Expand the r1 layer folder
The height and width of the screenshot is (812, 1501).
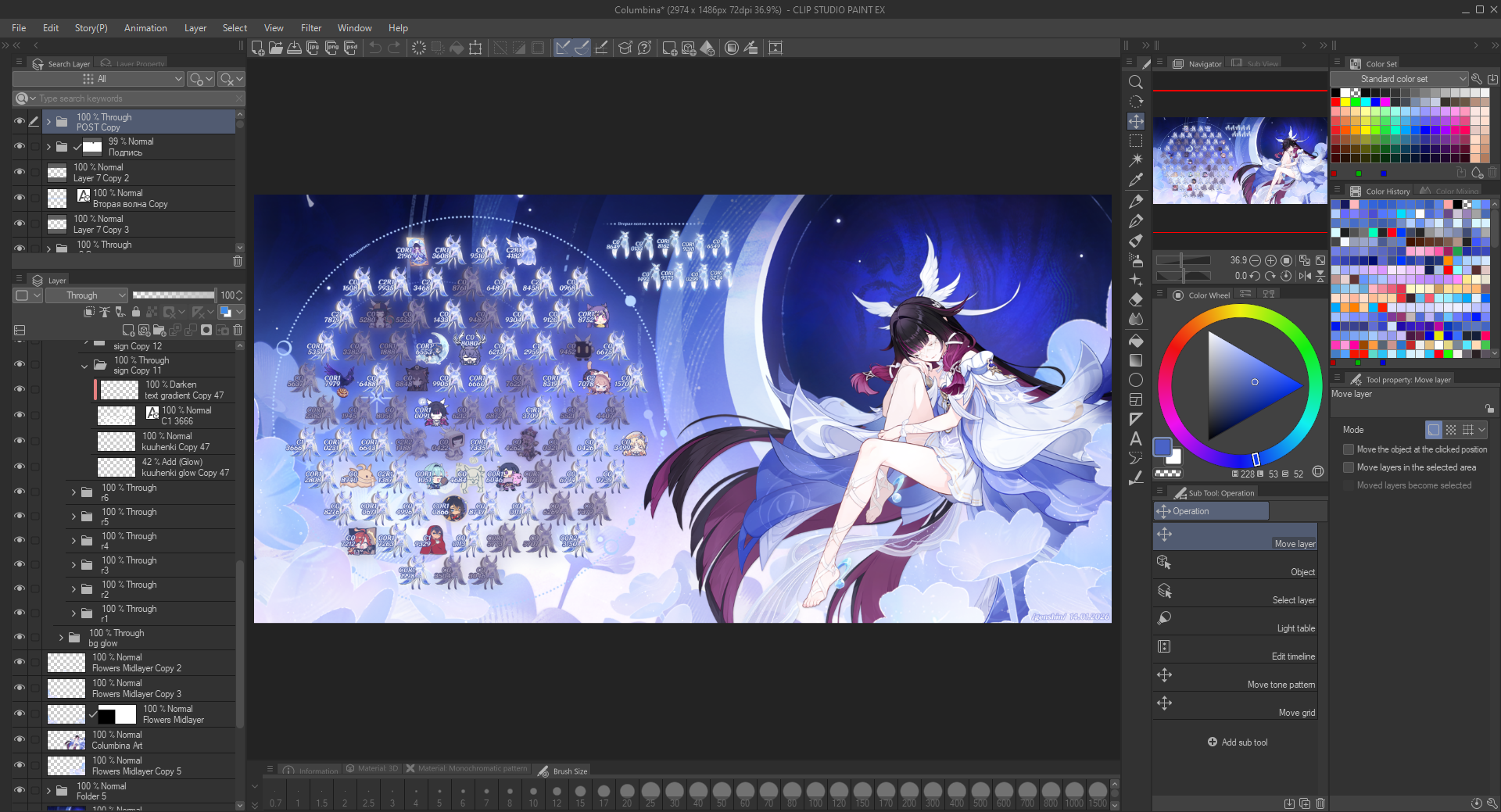point(73,613)
